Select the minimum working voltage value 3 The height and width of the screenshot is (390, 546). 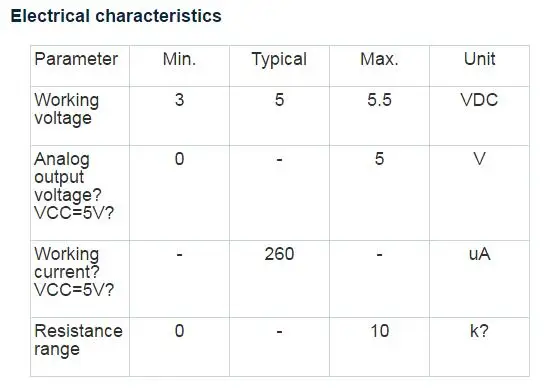(x=179, y=100)
